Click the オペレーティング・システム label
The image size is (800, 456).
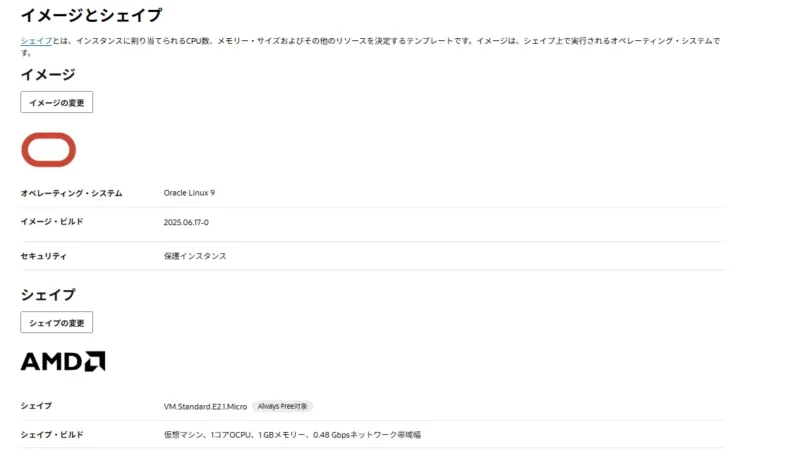(71, 193)
